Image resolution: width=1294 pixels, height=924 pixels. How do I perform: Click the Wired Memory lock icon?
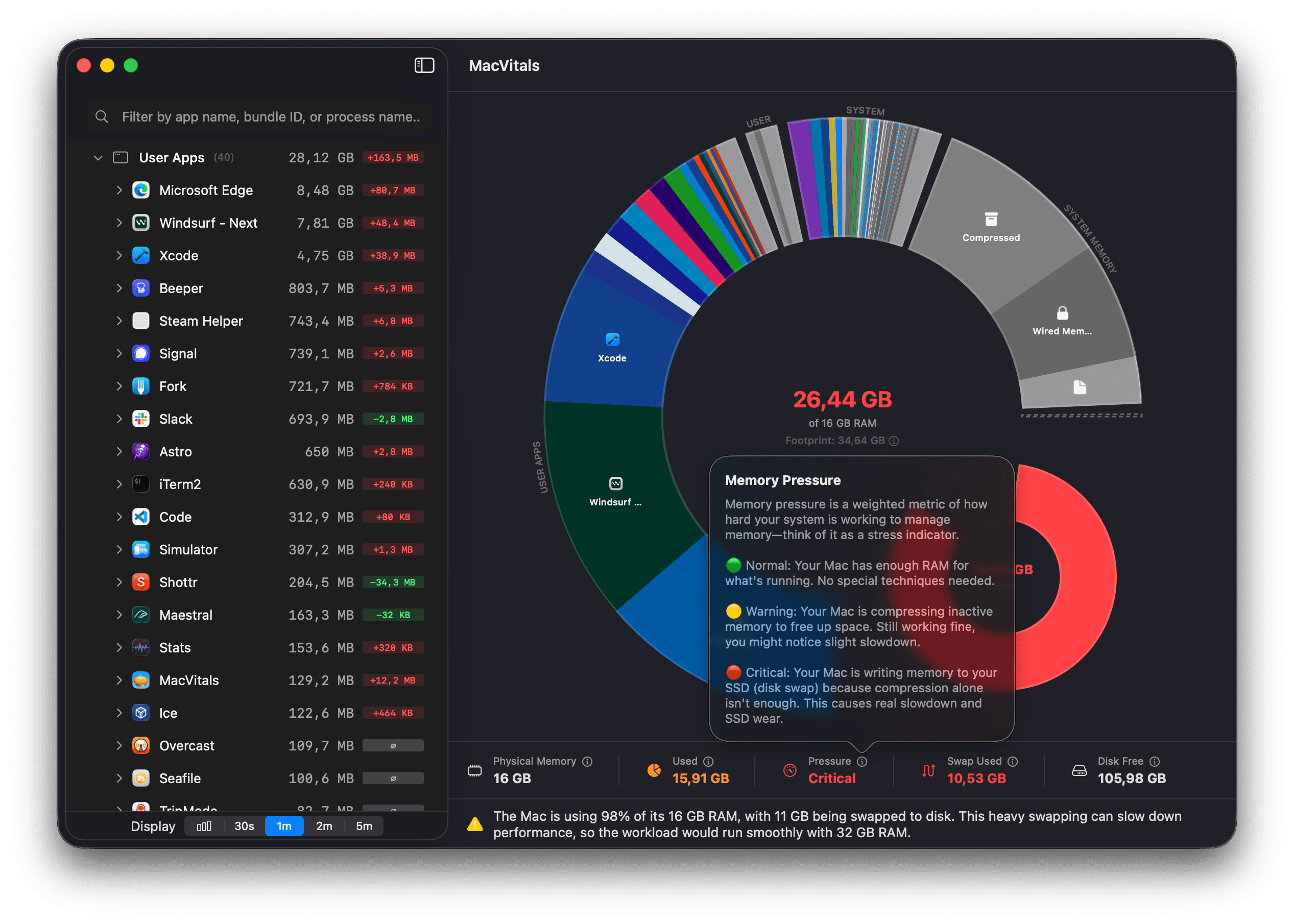1062,313
